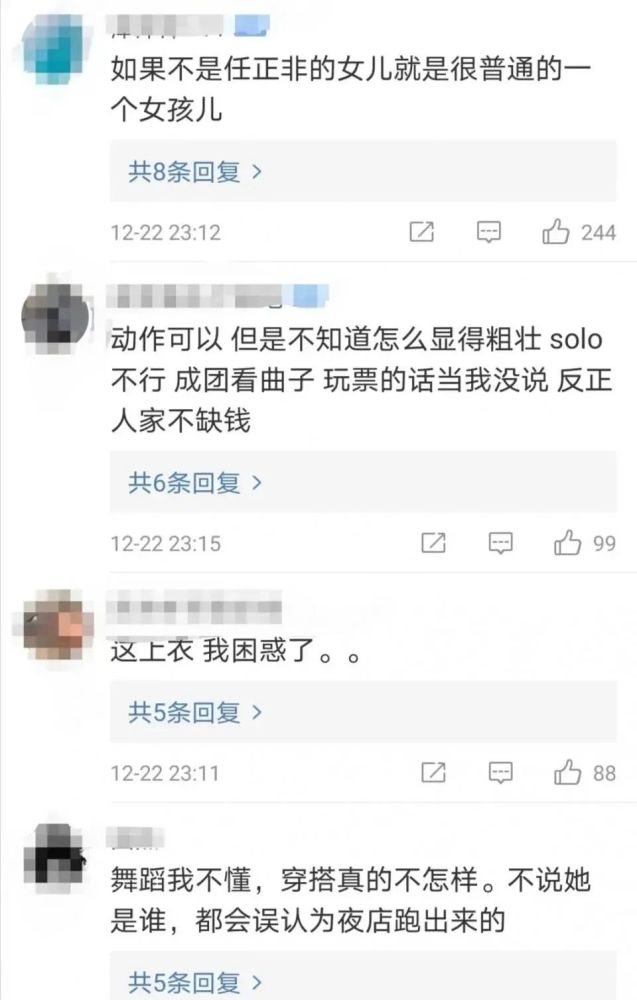Reply to the 23:15 comment via bubble icon

501,543
